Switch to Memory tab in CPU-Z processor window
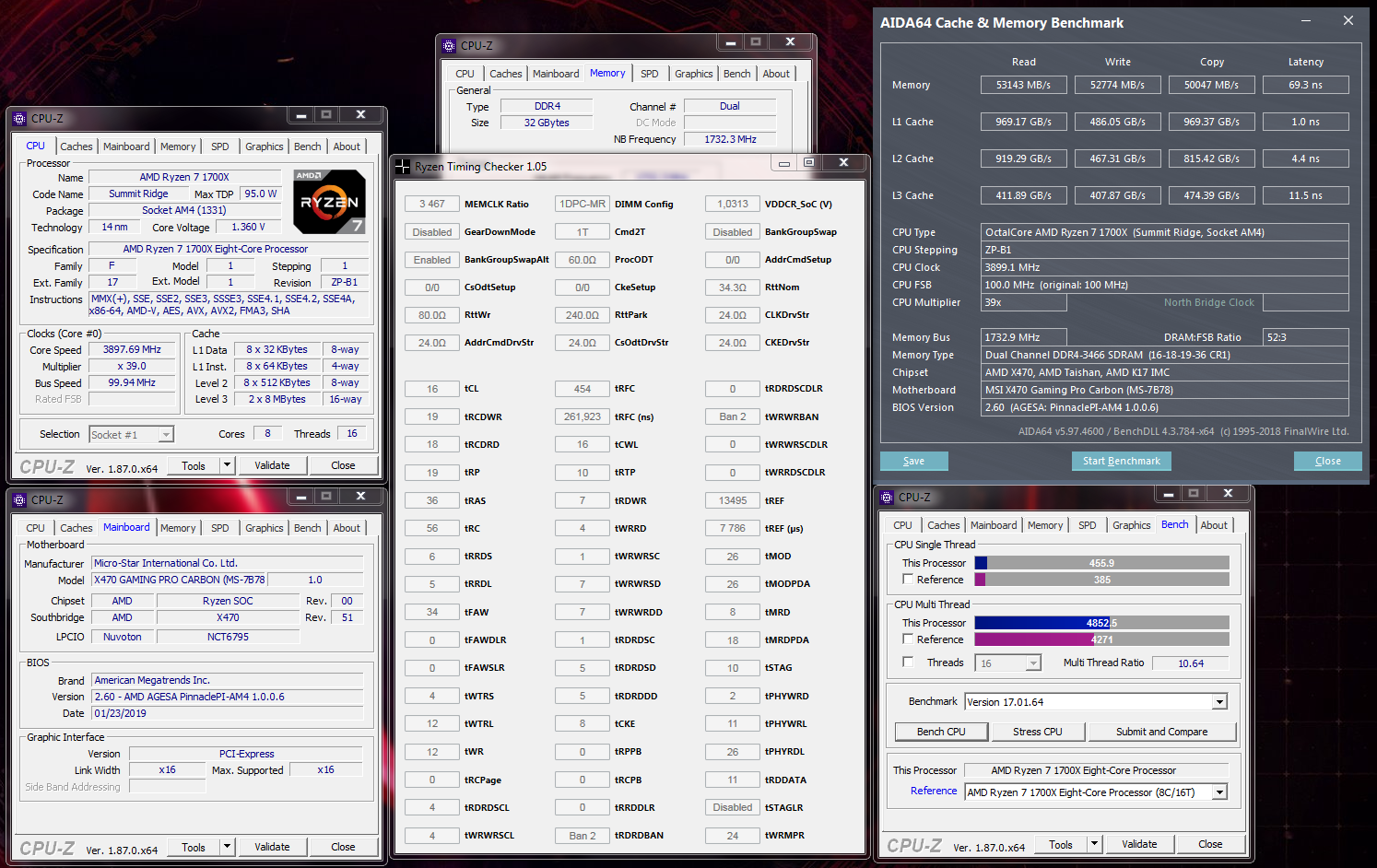 (x=178, y=147)
